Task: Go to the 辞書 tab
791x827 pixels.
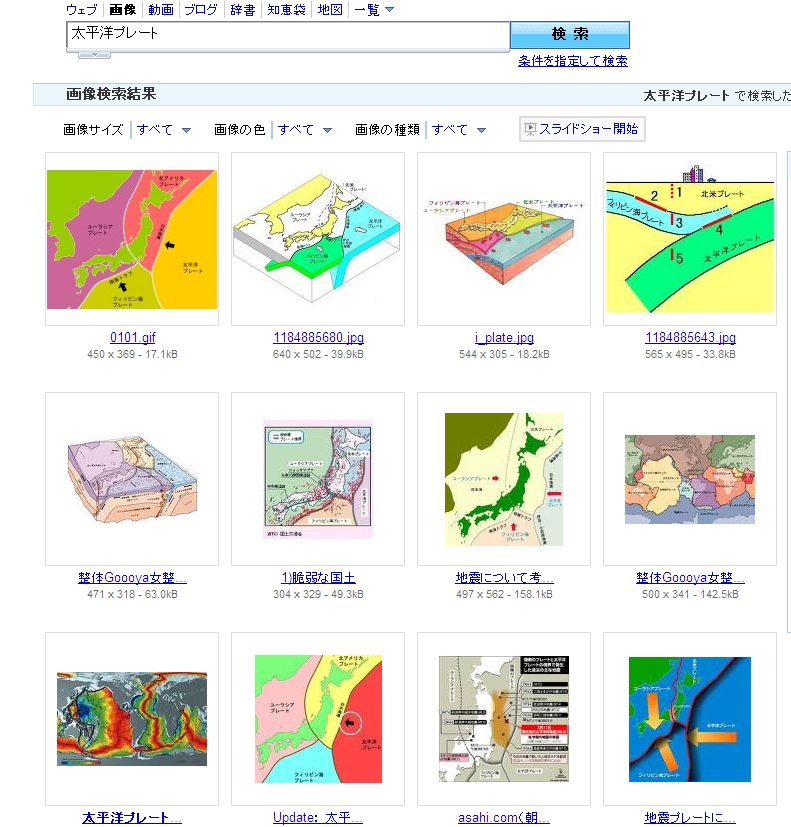Action: 243,9
